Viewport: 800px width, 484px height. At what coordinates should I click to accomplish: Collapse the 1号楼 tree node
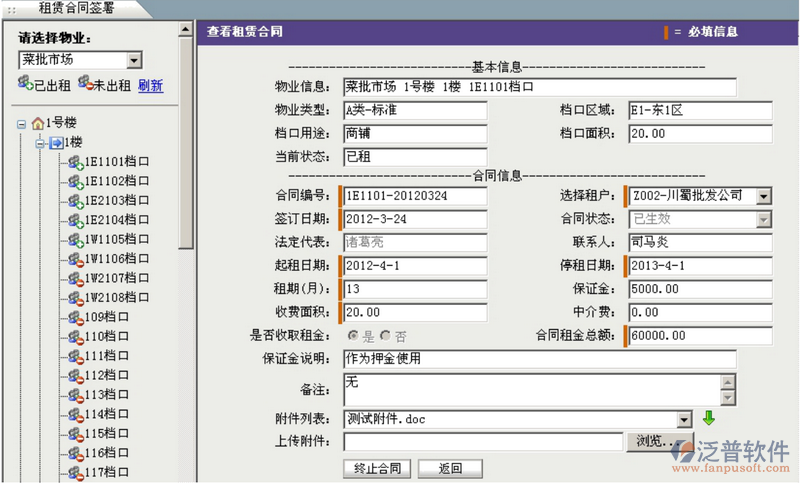click(22, 124)
